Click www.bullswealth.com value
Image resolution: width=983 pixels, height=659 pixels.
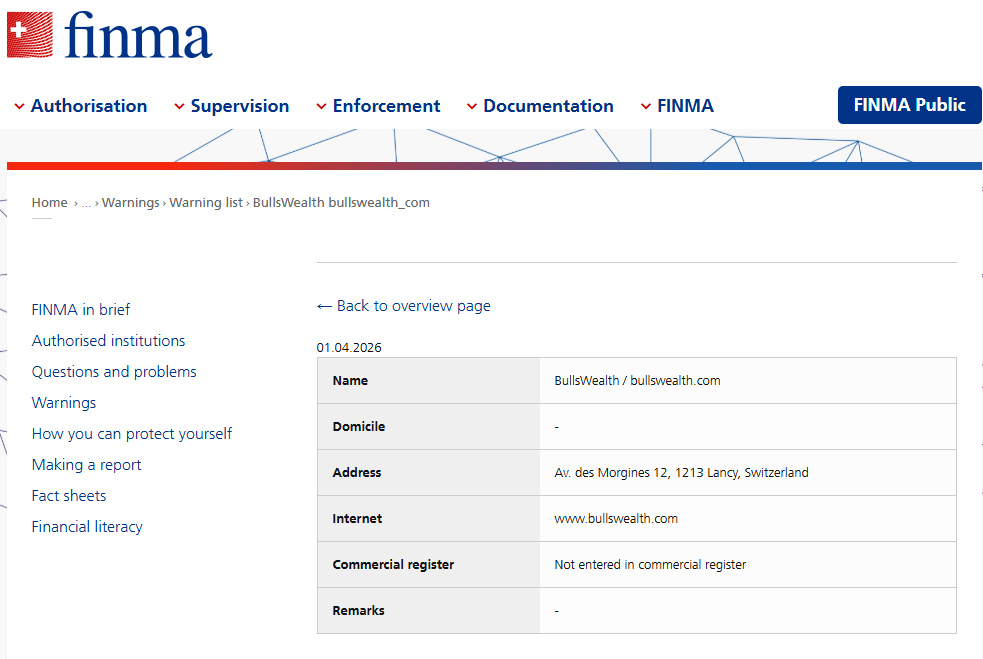tap(616, 519)
